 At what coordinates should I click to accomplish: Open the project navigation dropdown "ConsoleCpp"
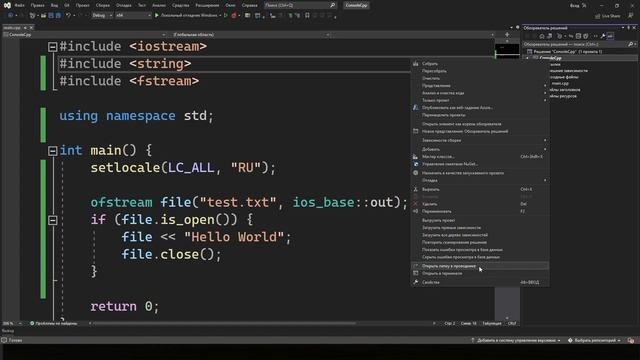84,35
